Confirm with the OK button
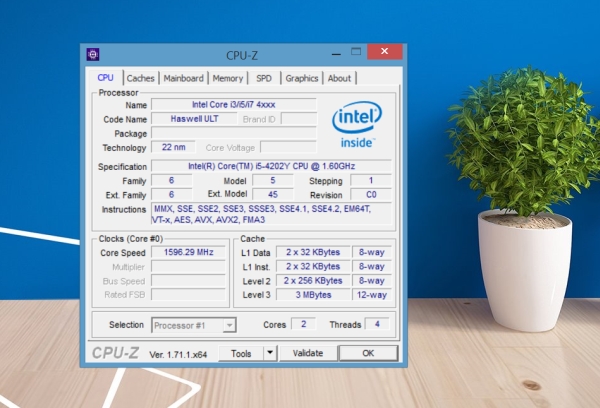Viewport: 600px width, 408px height. (368, 353)
